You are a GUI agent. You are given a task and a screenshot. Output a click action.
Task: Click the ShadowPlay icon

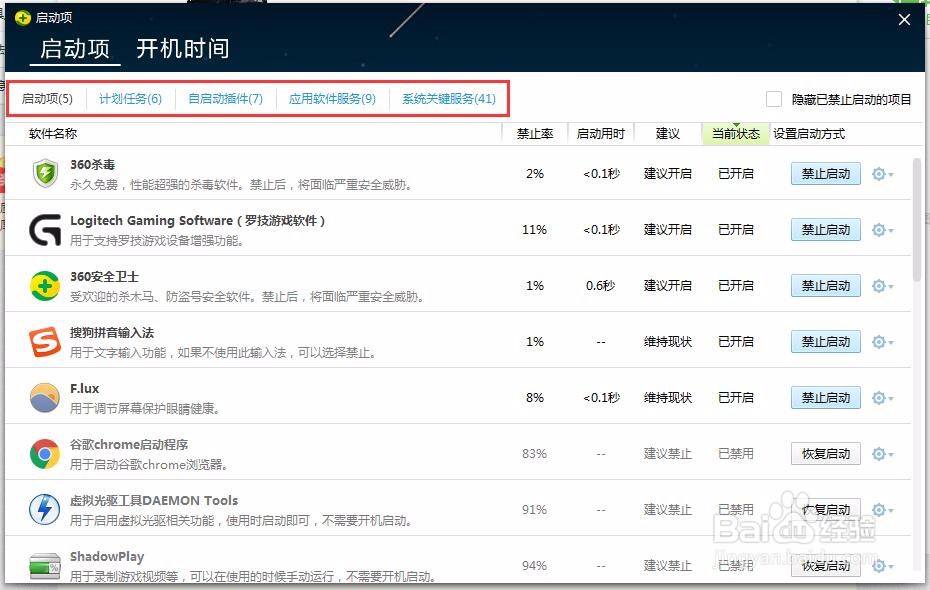pyautogui.click(x=45, y=565)
